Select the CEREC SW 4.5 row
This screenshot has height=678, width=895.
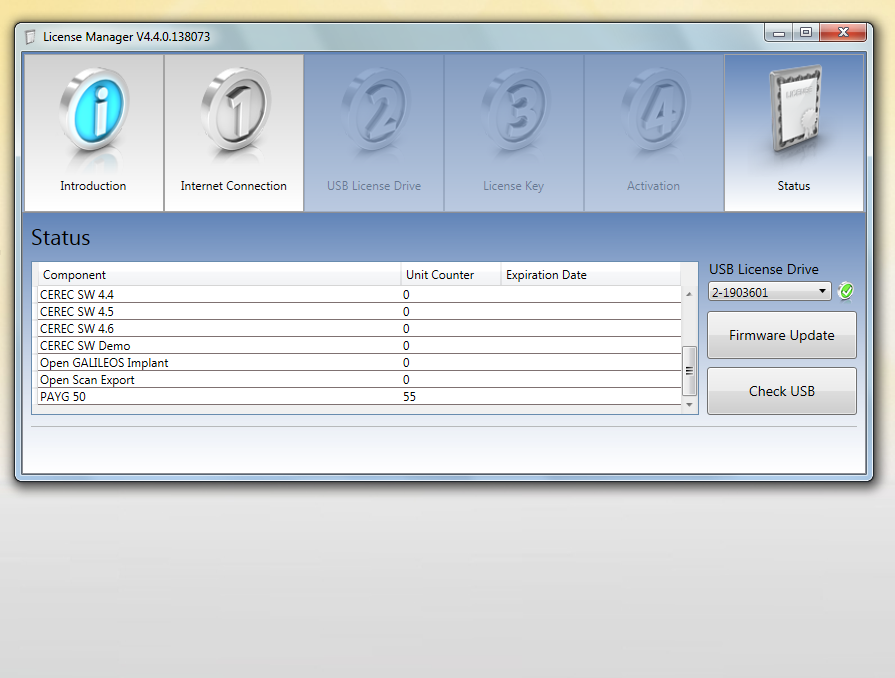(x=360, y=312)
